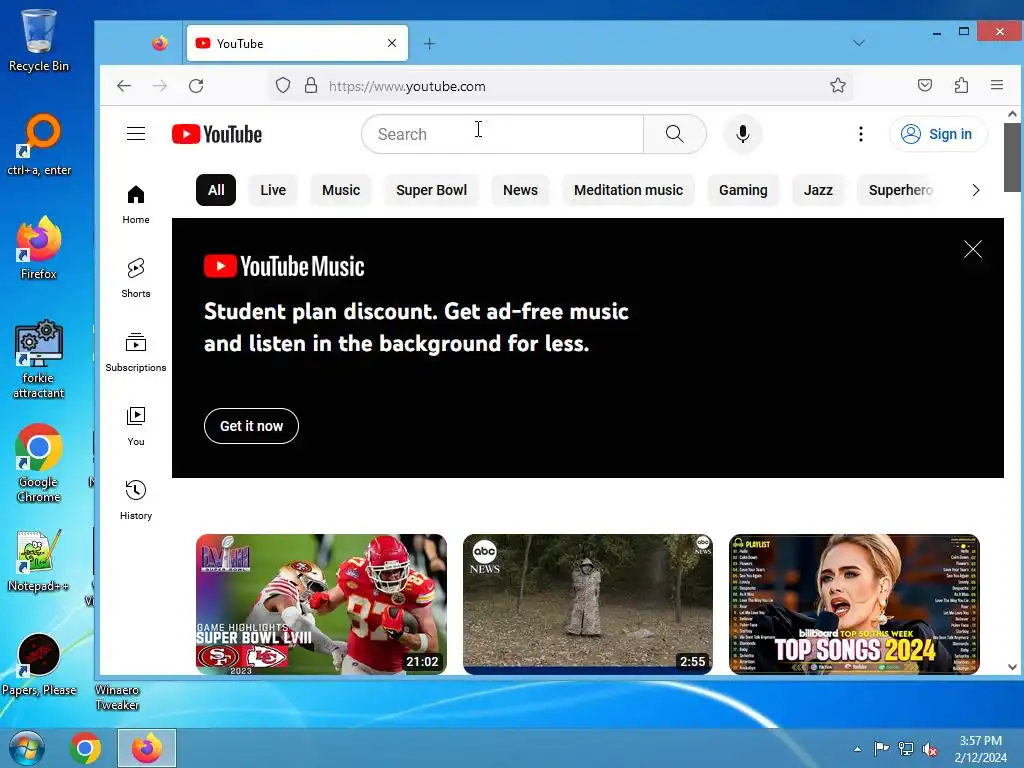1024x768 pixels.
Task: Click the Firefox URL address bar
Action: tap(562, 86)
